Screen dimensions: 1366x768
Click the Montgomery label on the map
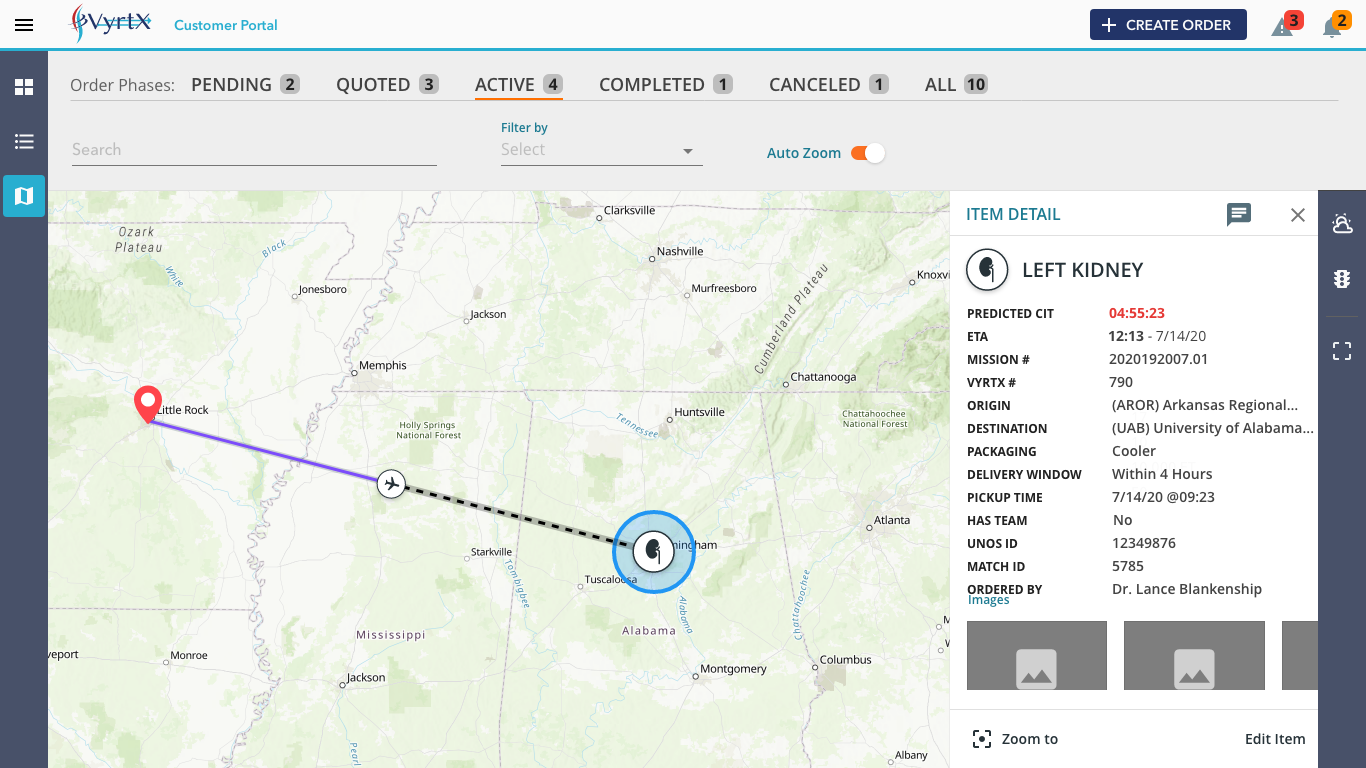tap(733, 669)
